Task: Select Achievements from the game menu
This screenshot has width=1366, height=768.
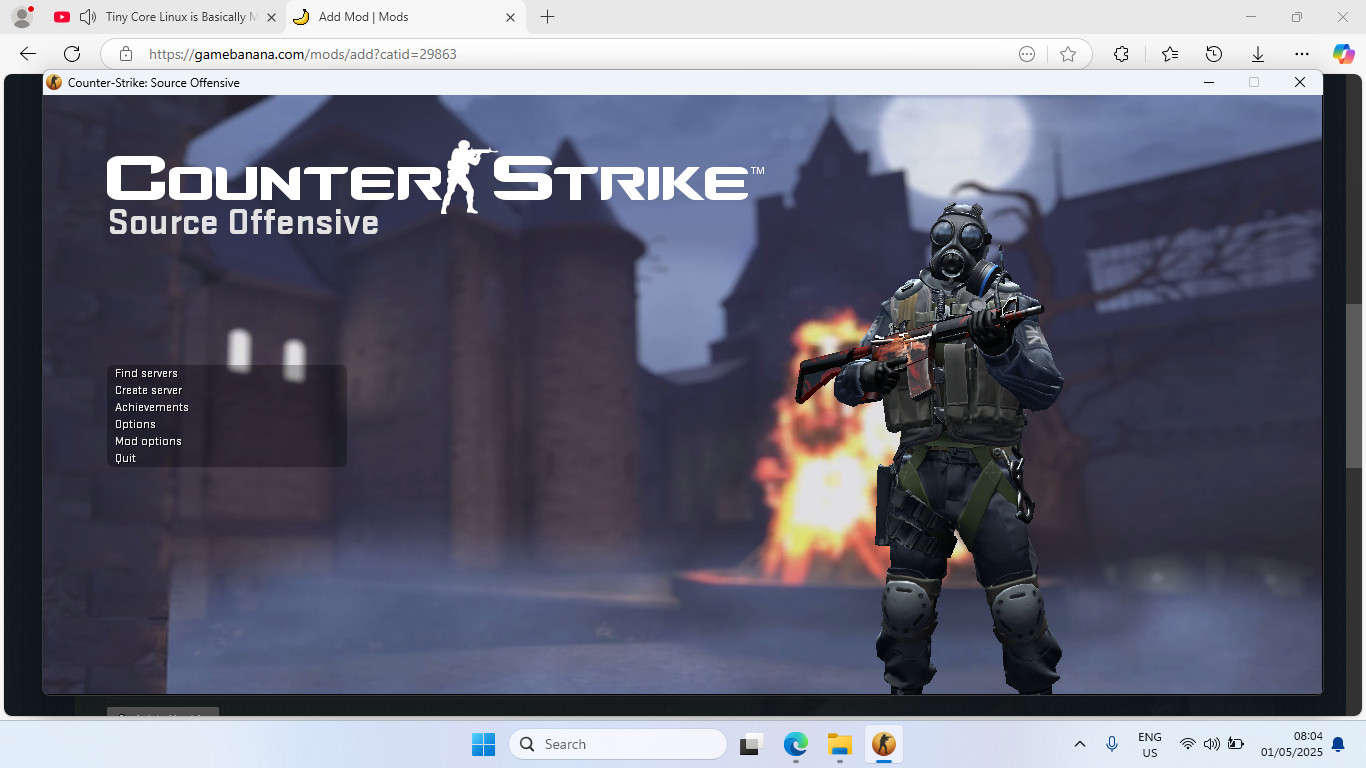Action: pyautogui.click(x=151, y=407)
